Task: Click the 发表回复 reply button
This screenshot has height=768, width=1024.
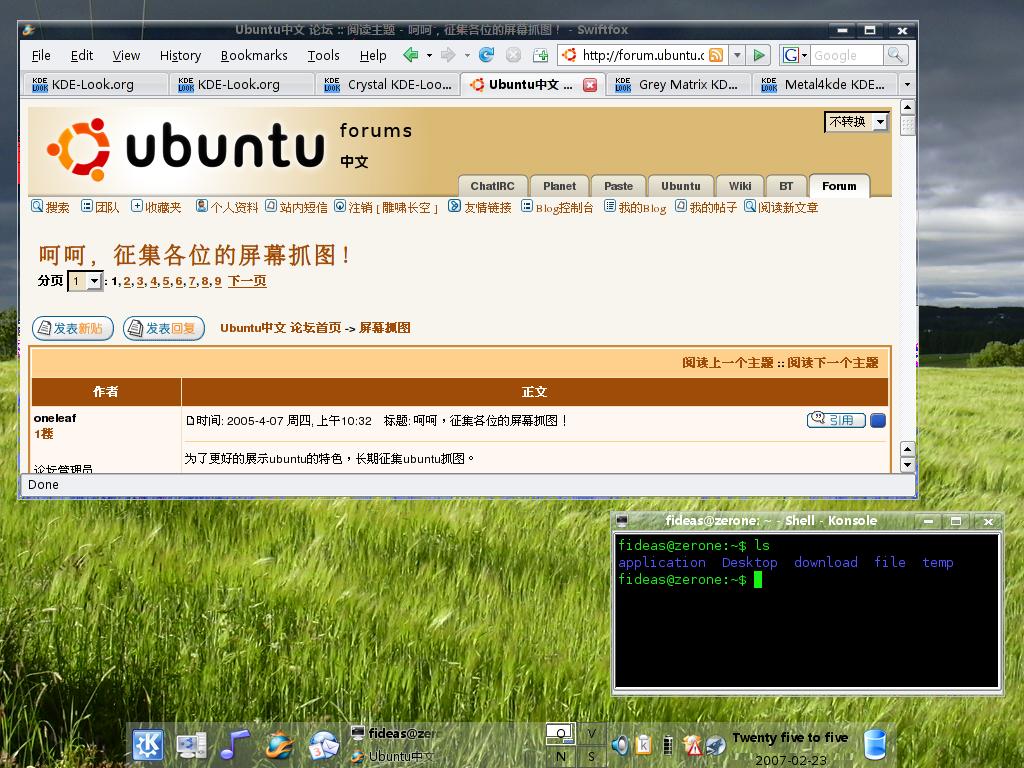Action: pyautogui.click(x=164, y=328)
